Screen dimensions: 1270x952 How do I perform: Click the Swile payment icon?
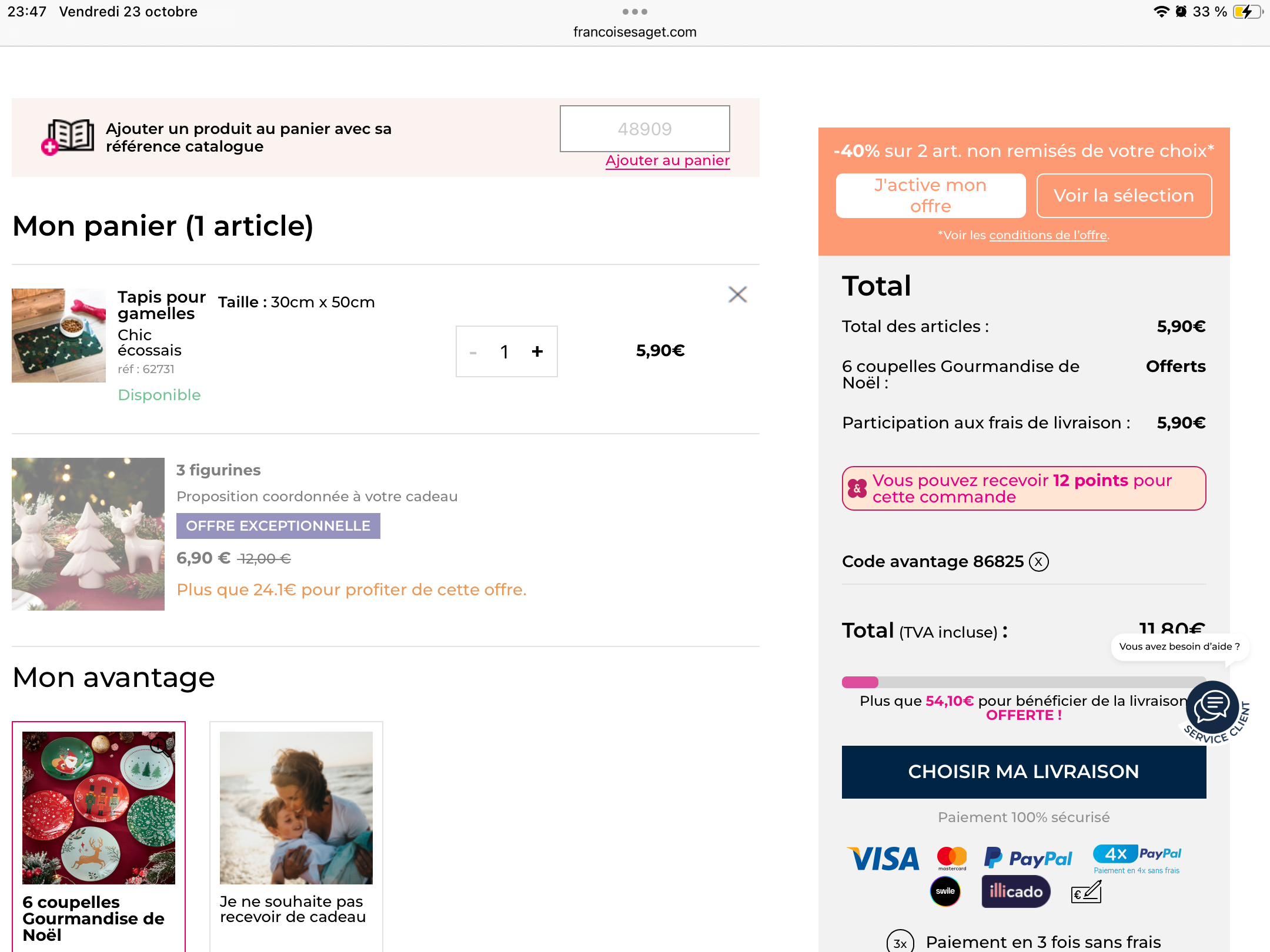coord(945,891)
